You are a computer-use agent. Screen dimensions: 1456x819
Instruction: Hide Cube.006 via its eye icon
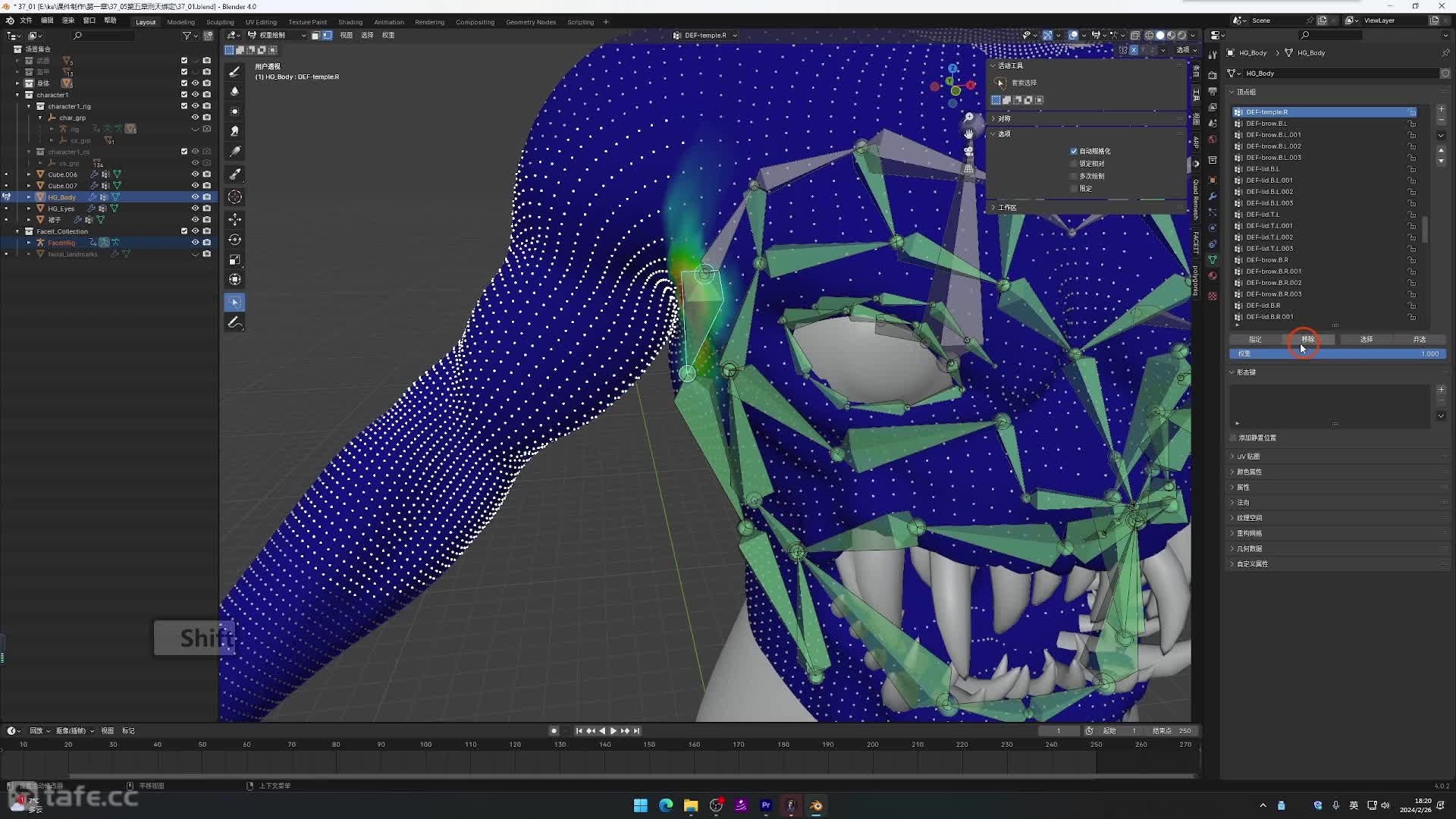(195, 174)
